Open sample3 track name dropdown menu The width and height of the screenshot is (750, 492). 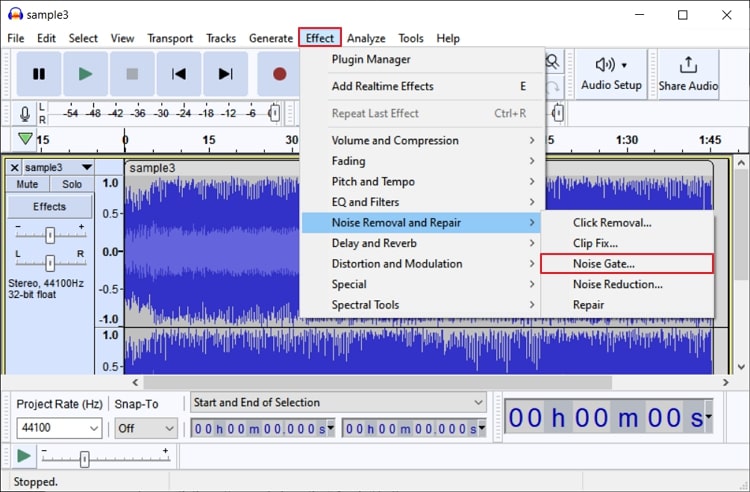coord(87,167)
